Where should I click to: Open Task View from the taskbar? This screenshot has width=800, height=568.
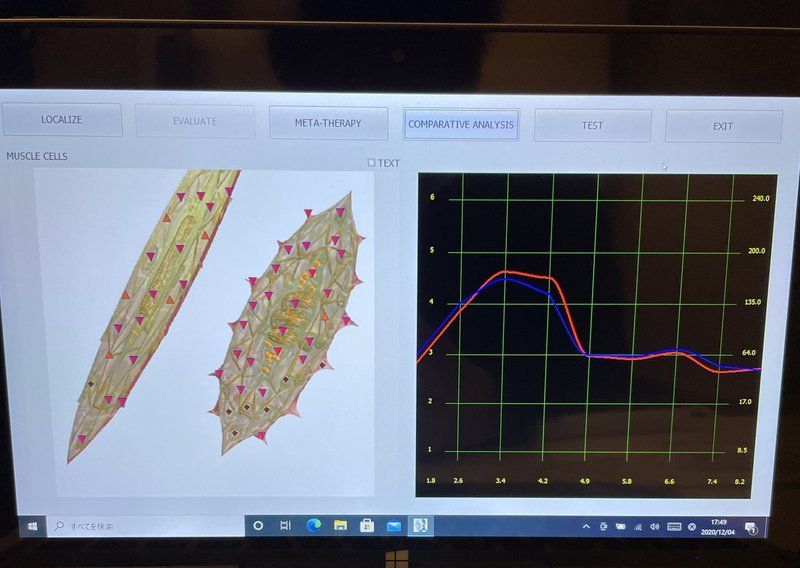(286, 526)
